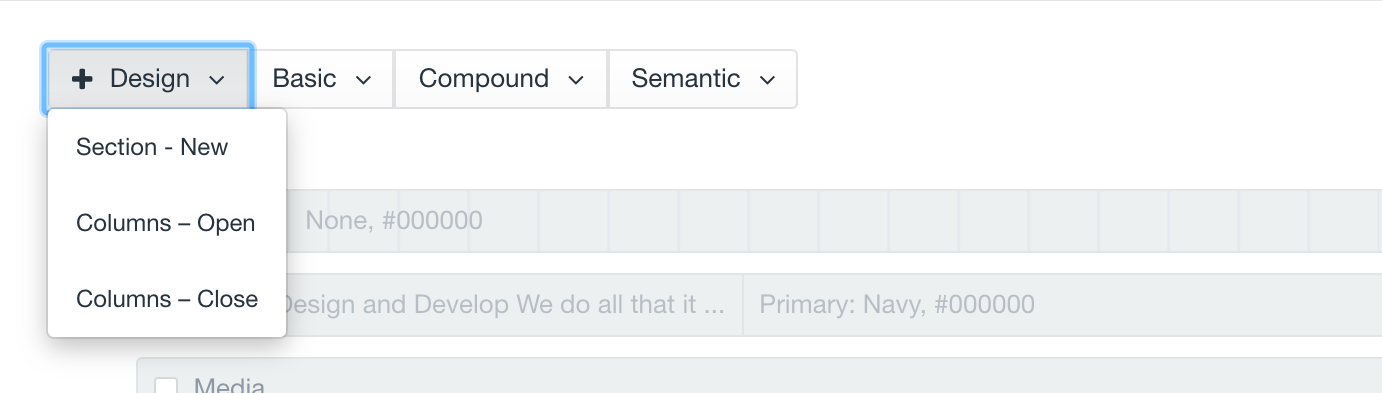The width and height of the screenshot is (1382, 393).
Task: Open the Semantic dropdown menu
Action: point(703,79)
